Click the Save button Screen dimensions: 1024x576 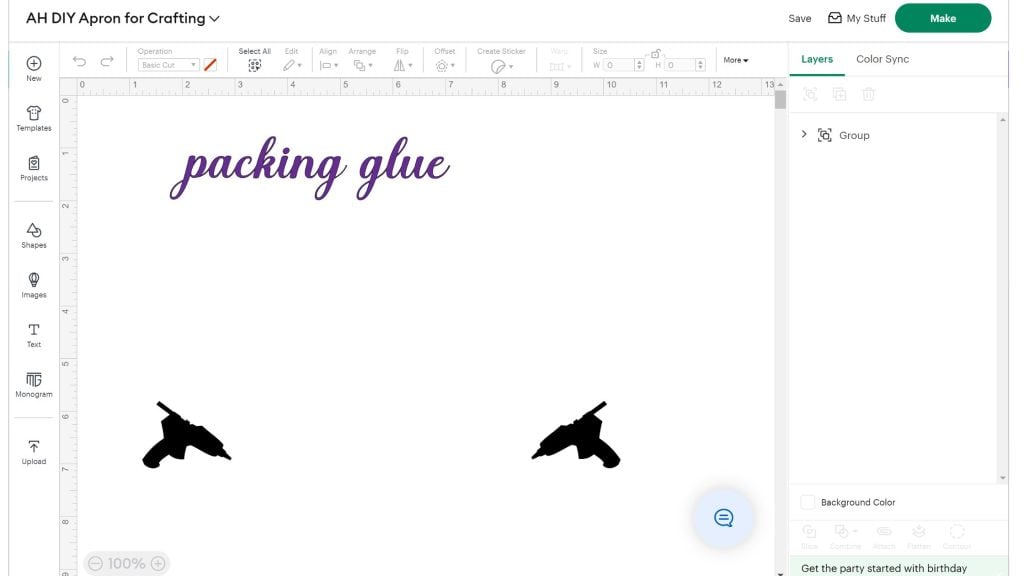tap(799, 18)
